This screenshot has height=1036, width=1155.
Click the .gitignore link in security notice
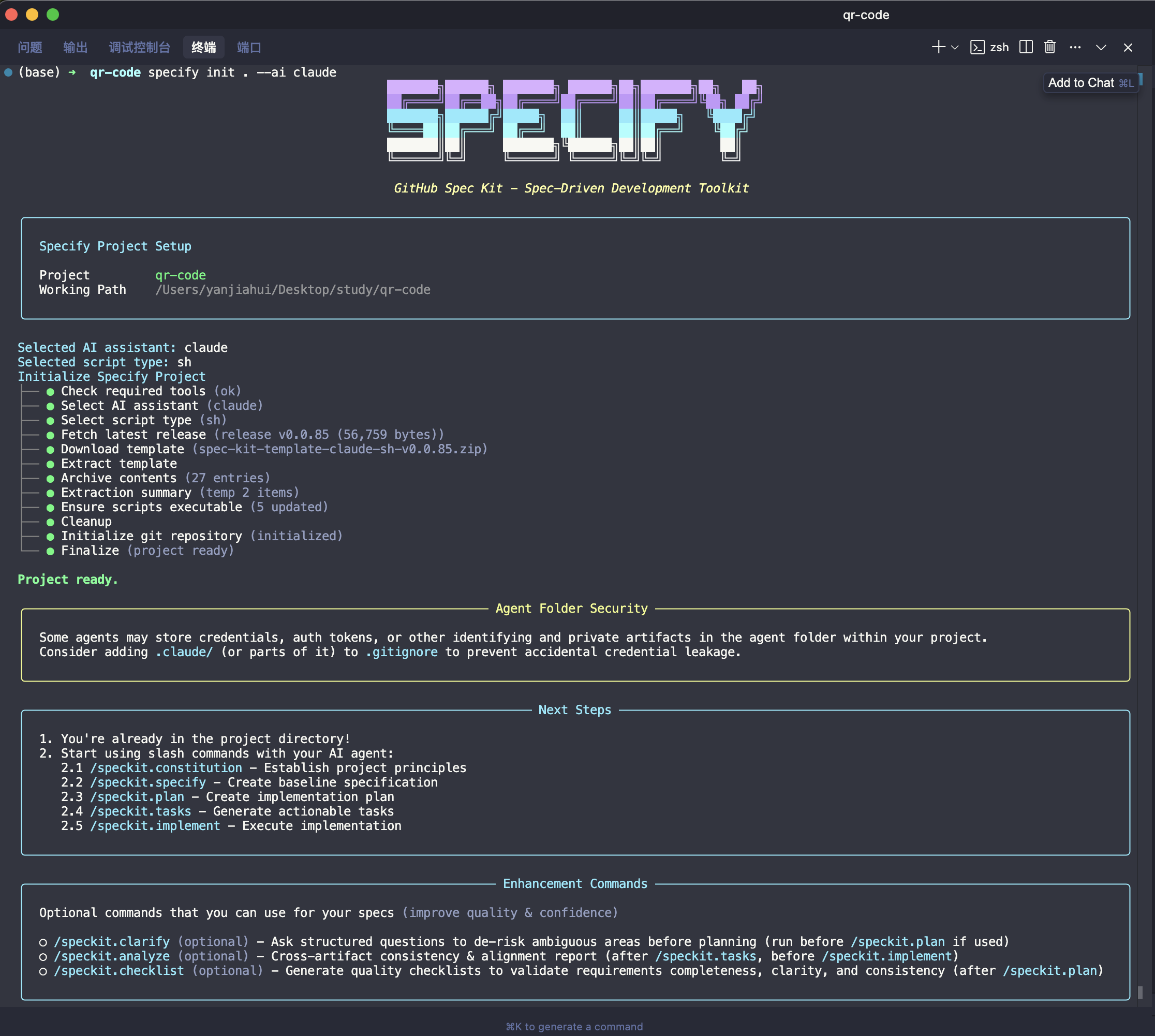(402, 652)
